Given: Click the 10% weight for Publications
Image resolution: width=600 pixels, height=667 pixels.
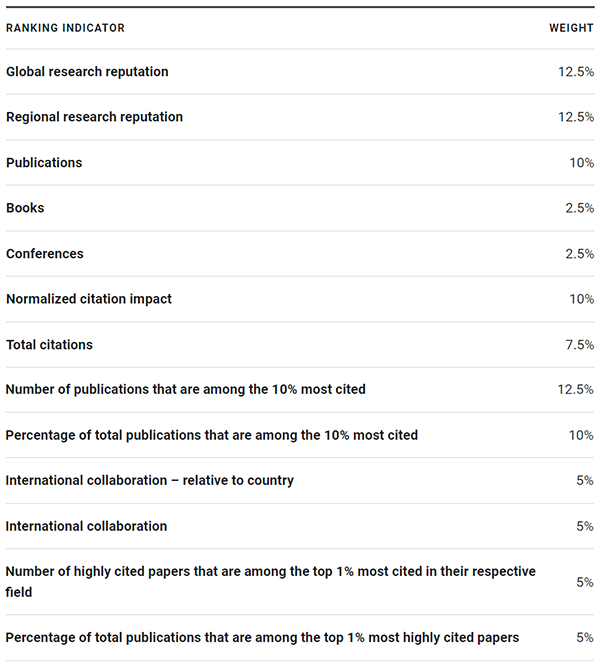Looking at the screenshot, I should 582,163.
